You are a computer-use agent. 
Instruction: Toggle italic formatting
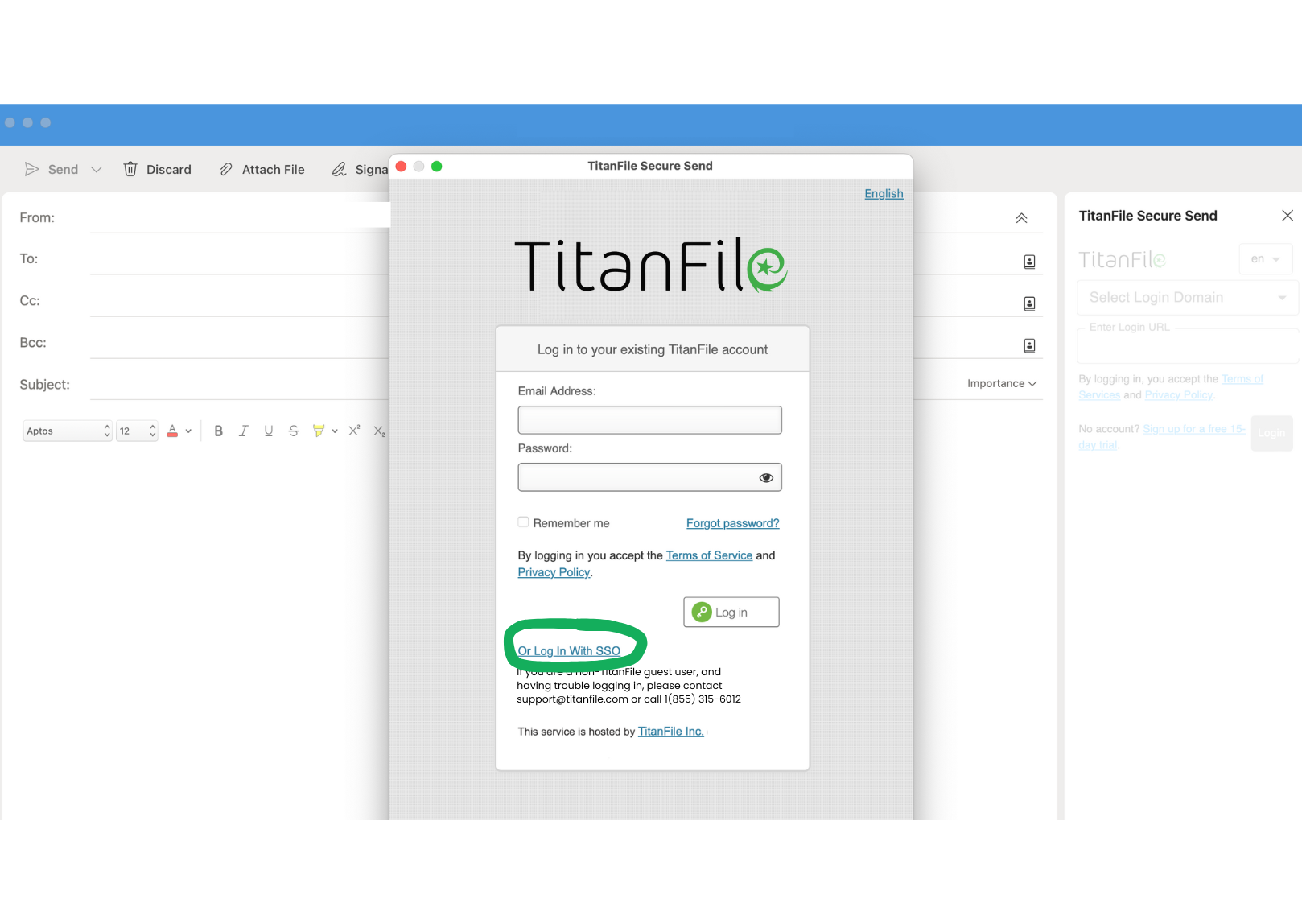(243, 431)
